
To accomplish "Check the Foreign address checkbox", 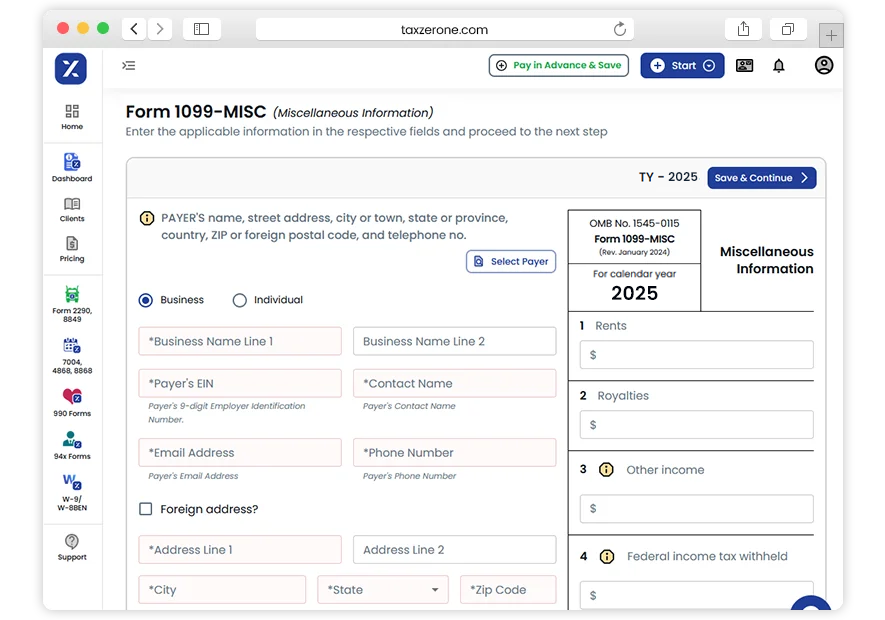I will [145, 509].
